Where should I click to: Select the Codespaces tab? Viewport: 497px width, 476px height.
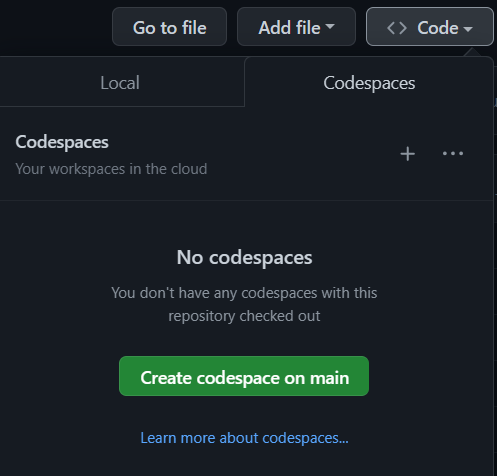(369, 83)
